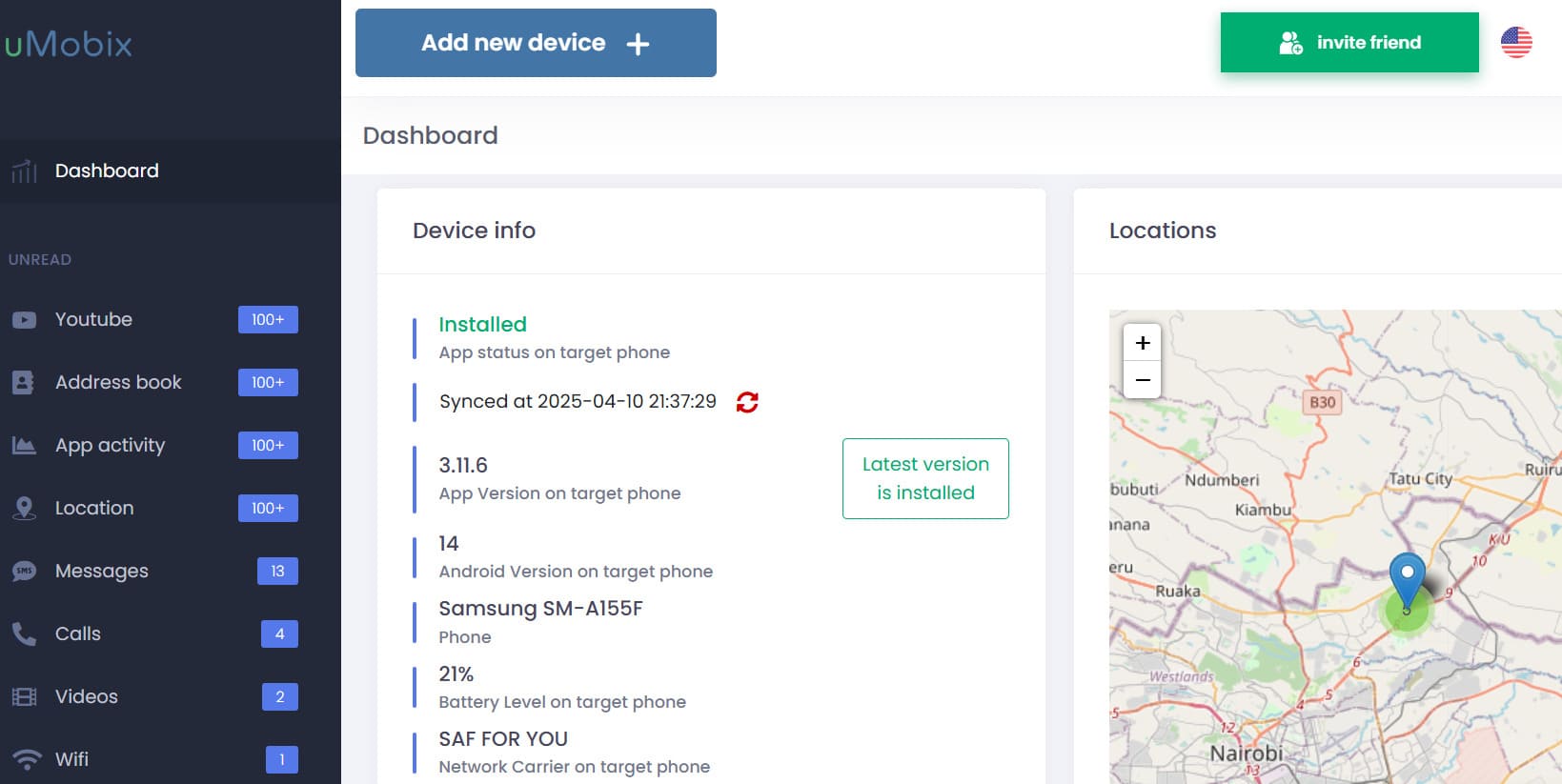This screenshot has width=1562, height=784.
Task: Click the App activity chart icon
Action: (x=24, y=445)
